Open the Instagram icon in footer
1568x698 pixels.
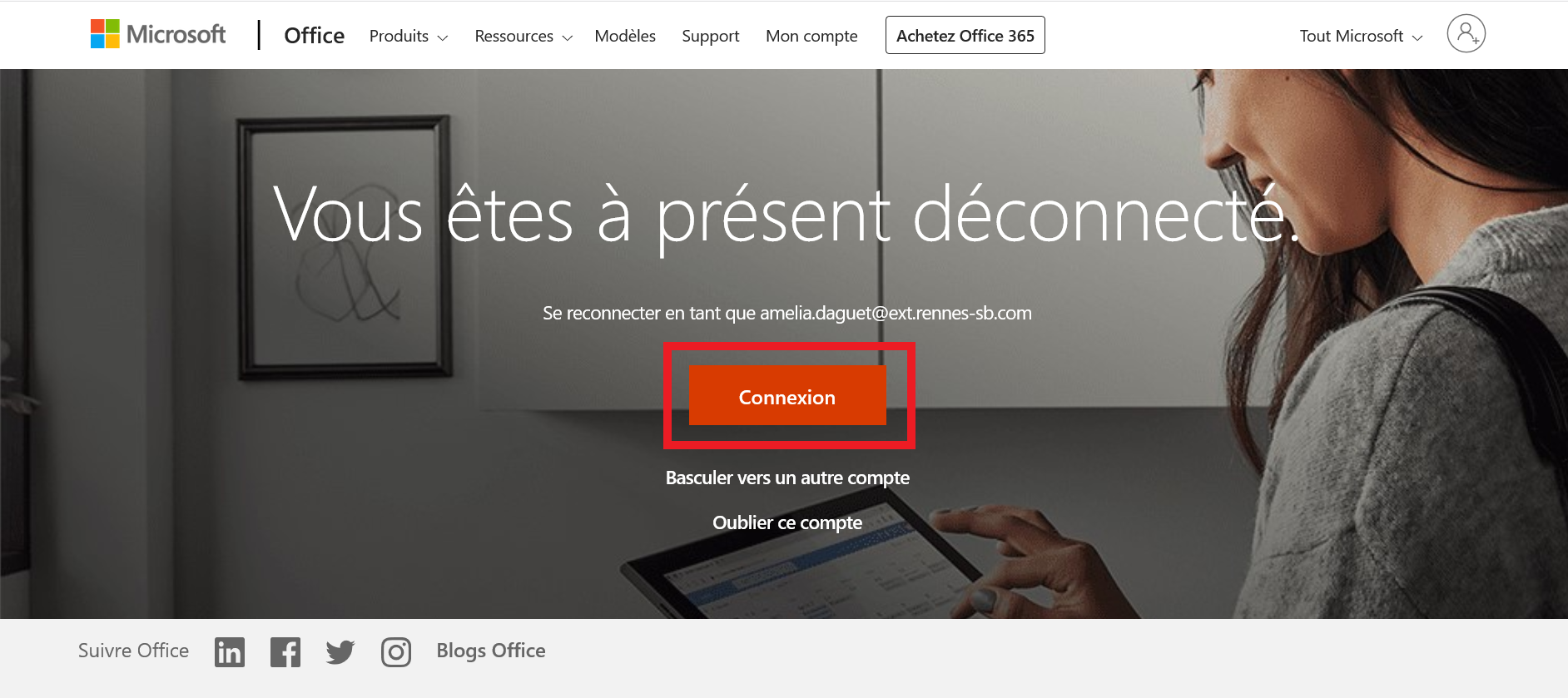pos(396,652)
